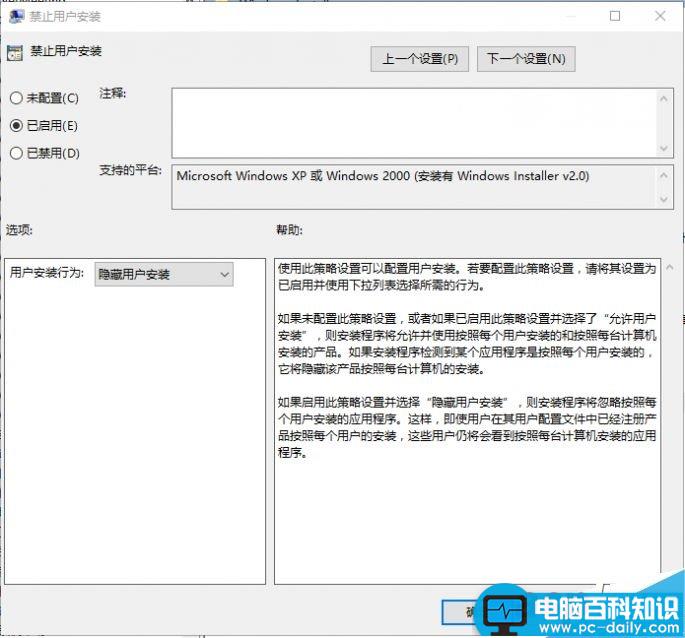Image resolution: width=685 pixels, height=638 pixels.
Task: Go to 下一个设置(N) next setting
Action: coord(526,59)
